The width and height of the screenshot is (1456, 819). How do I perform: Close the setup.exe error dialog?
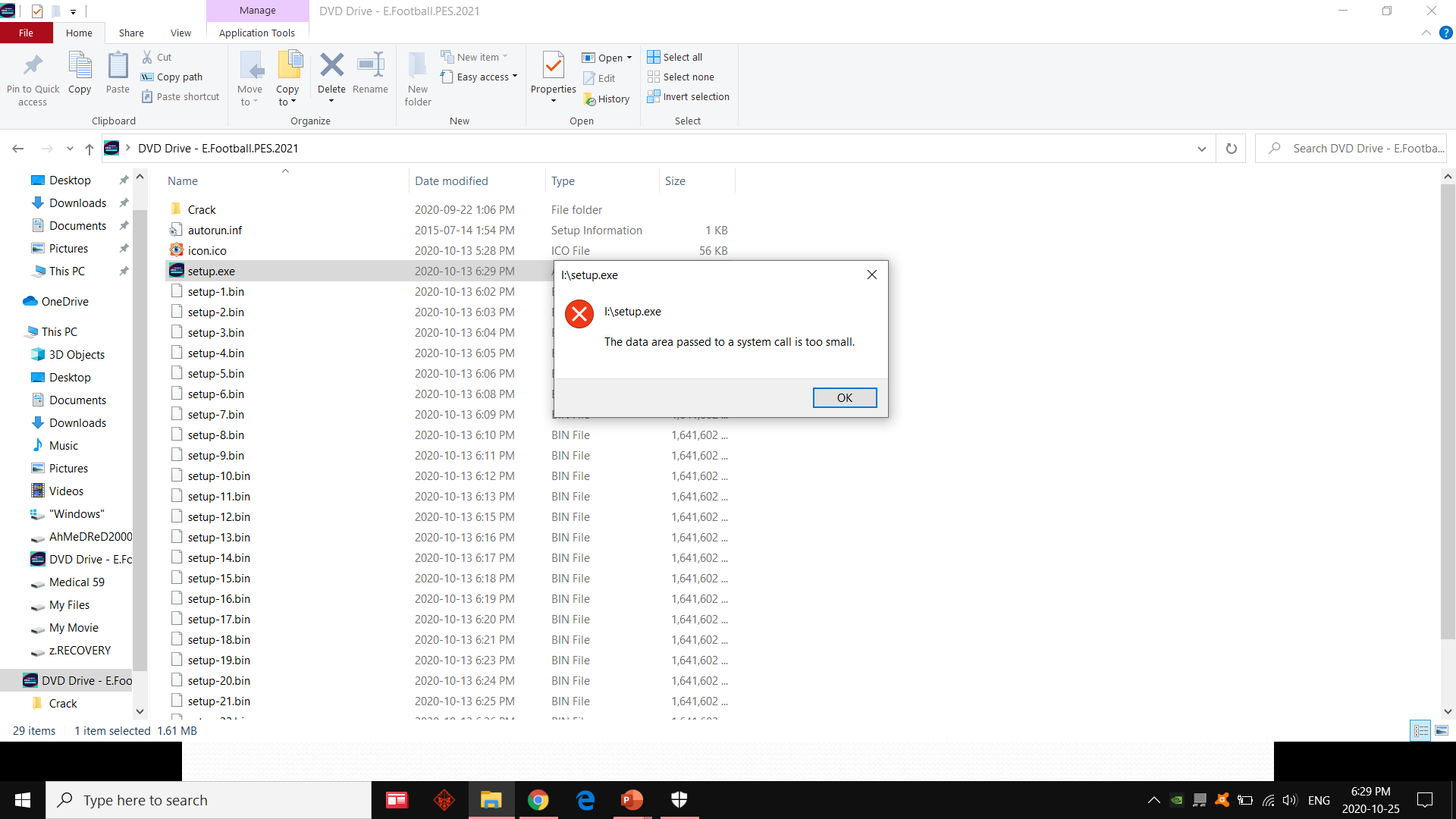click(872, 275)
